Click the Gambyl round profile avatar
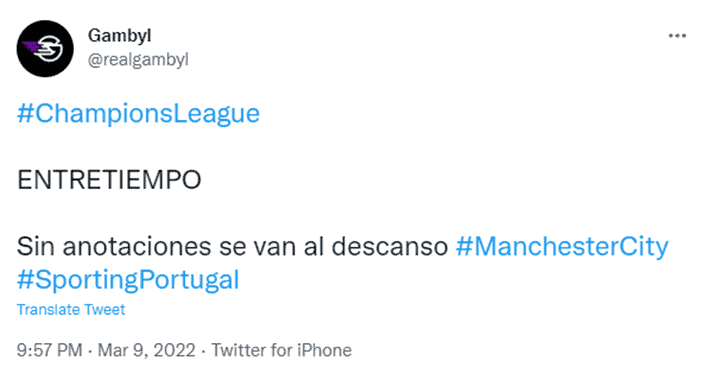 pos(45,48)
